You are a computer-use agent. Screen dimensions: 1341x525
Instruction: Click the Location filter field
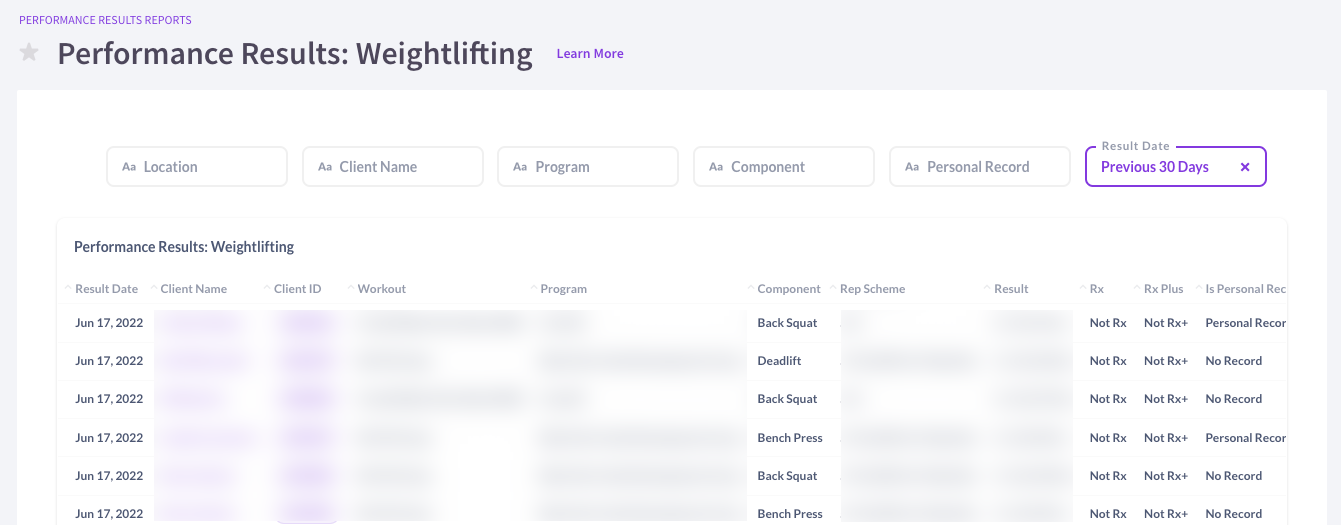197,167
